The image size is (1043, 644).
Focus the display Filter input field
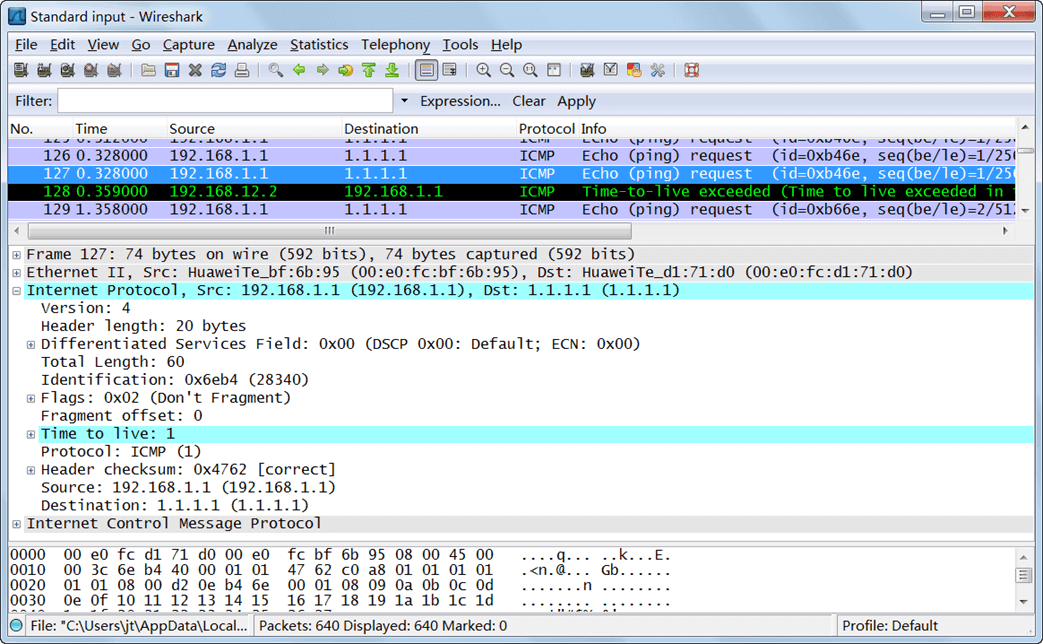225,101
